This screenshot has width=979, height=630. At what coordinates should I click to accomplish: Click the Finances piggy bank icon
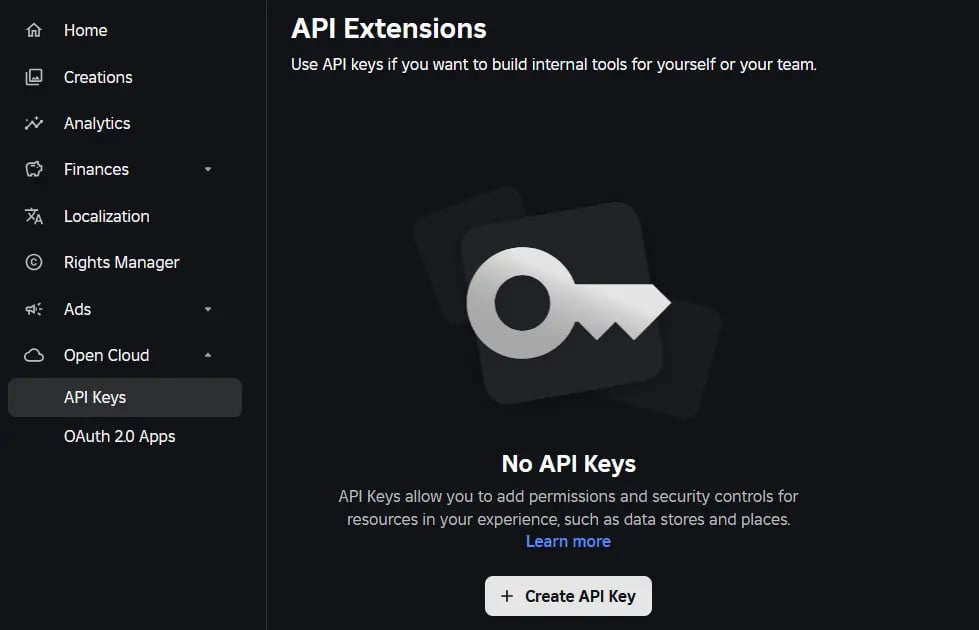click(34, 169)
